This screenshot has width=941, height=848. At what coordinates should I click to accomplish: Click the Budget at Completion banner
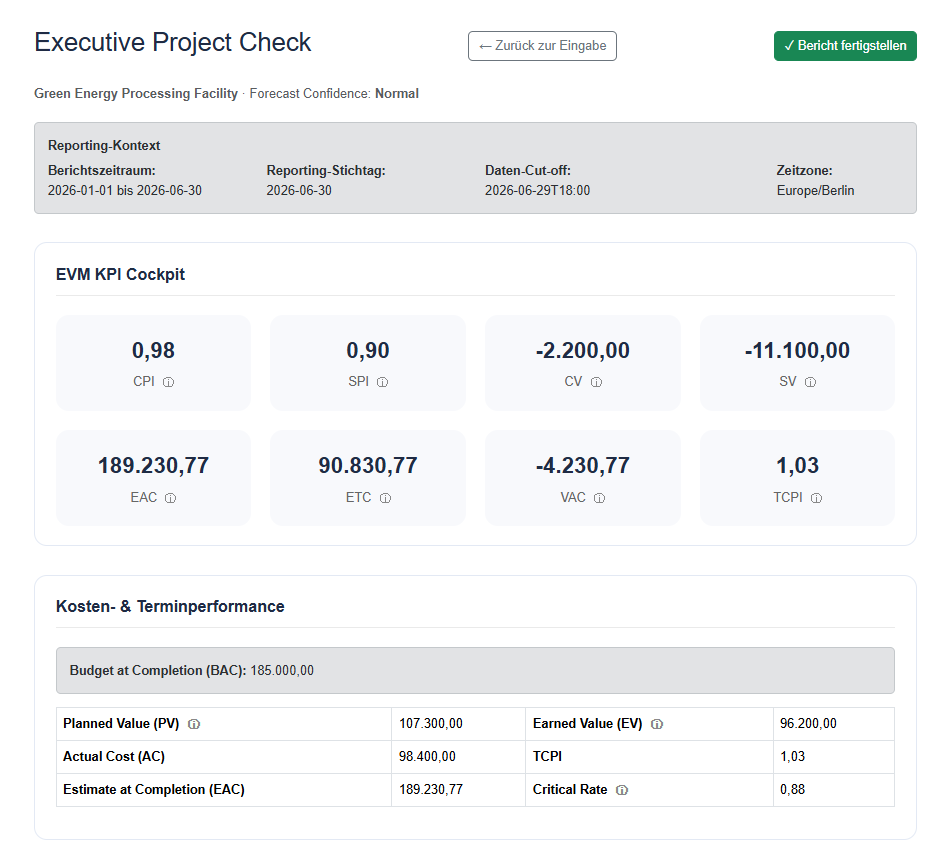tap(475, 670)
